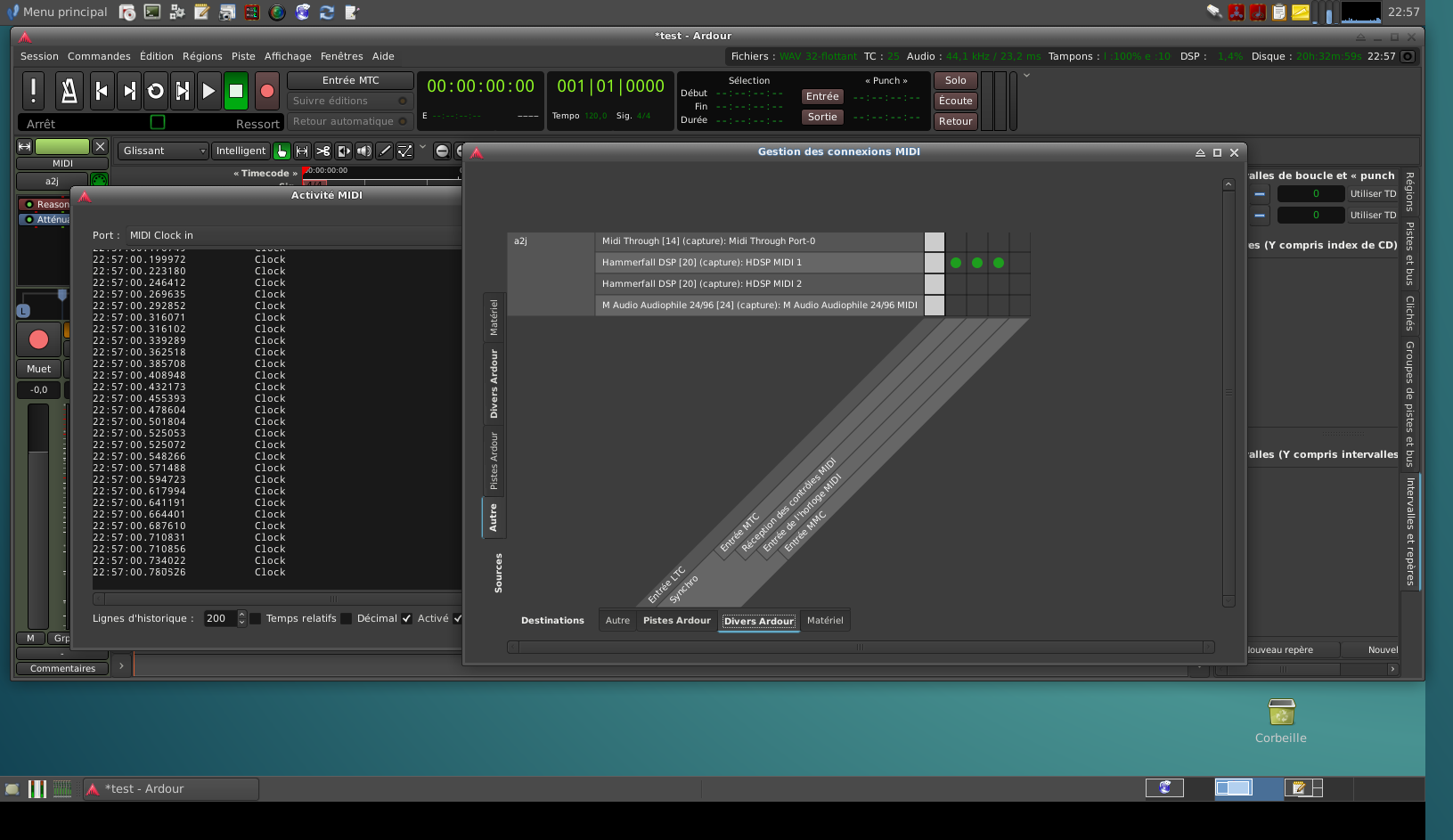The height and width of the screenshot is (840, 1453).
Task: Select the Cut scissors tool
Action: tap(322, 151)
